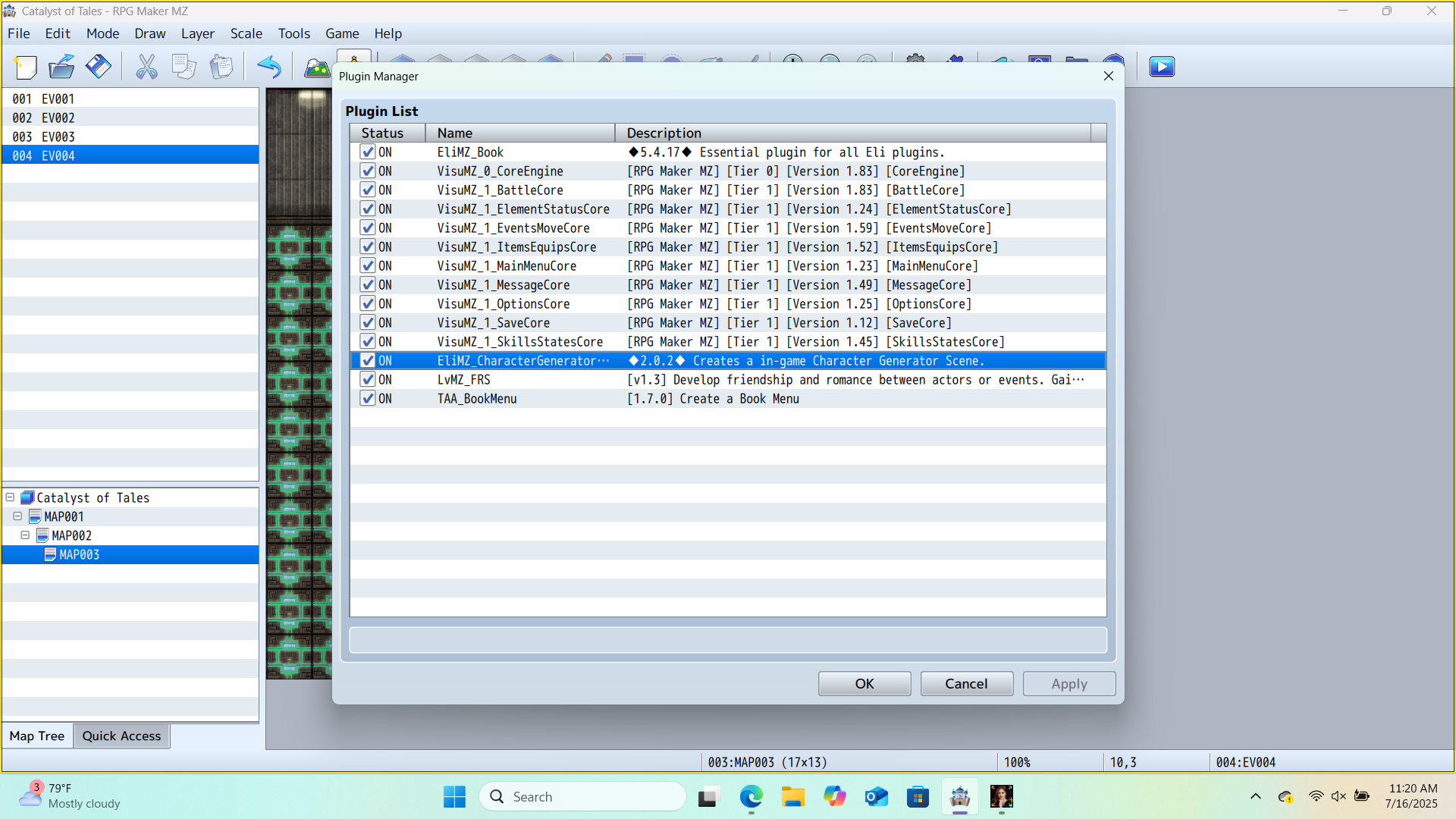Click the Description column header
The image size is (1456, 819).
click(x=853, y=133)
